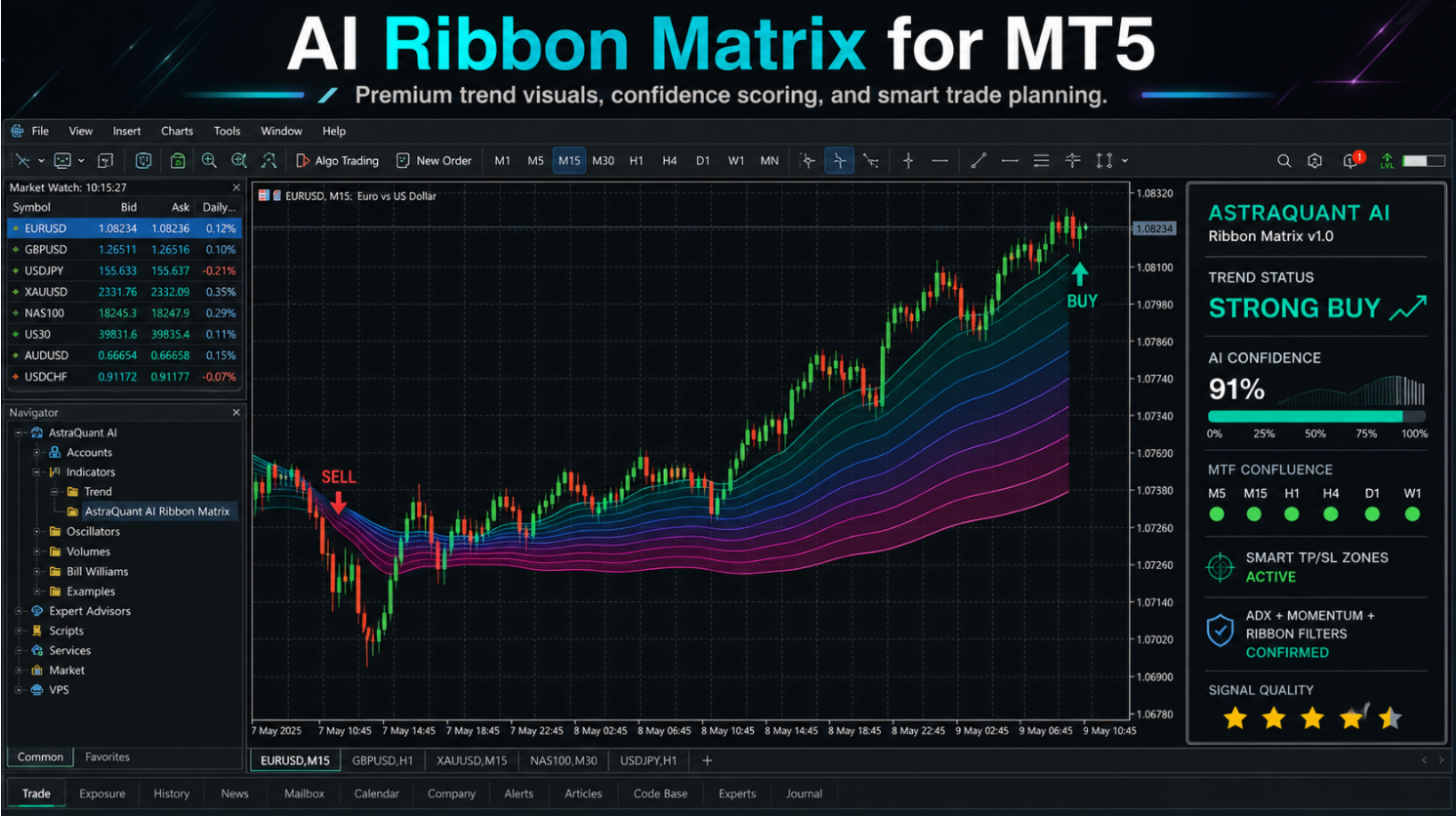Click the Expert Advisors icon in Navigator
1456x816 pixels.
click(x=37, y=611)
